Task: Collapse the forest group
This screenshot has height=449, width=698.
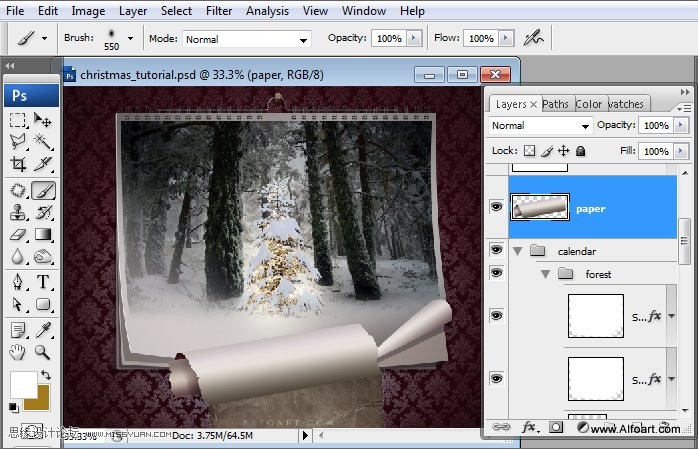Action: [x=545, y=275]
